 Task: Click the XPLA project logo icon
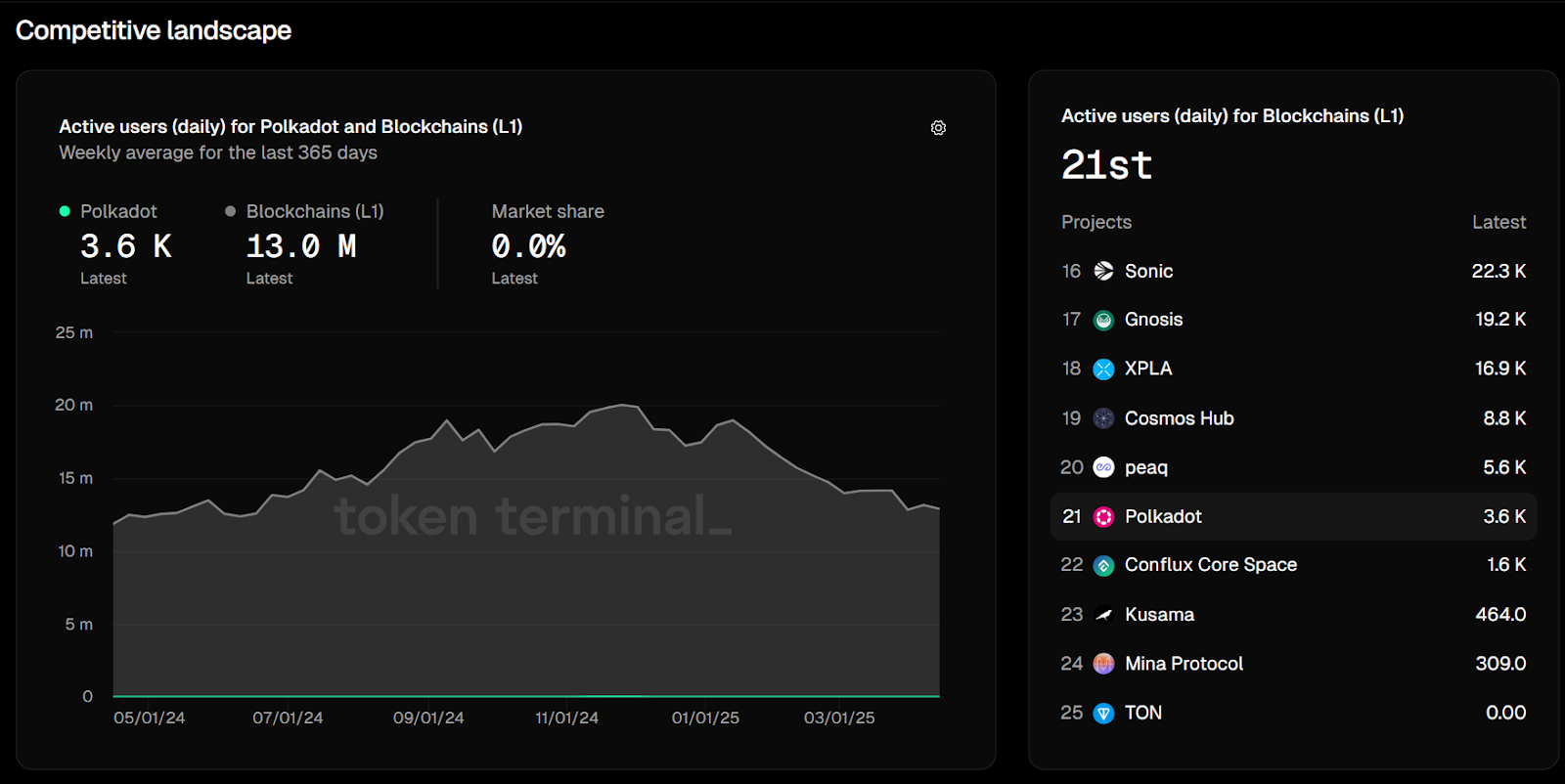coord(1103,369)
